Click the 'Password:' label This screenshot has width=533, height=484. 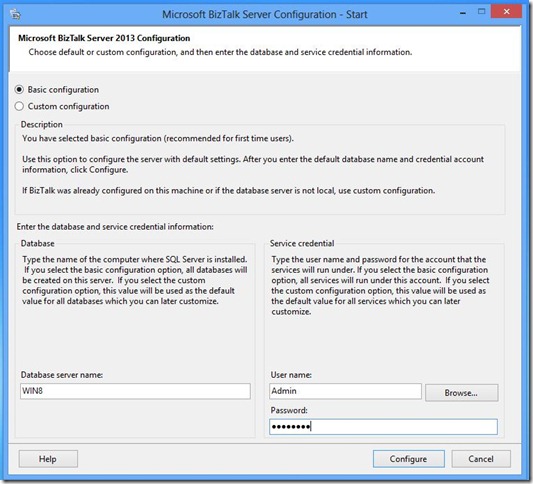tap(289, 411)
